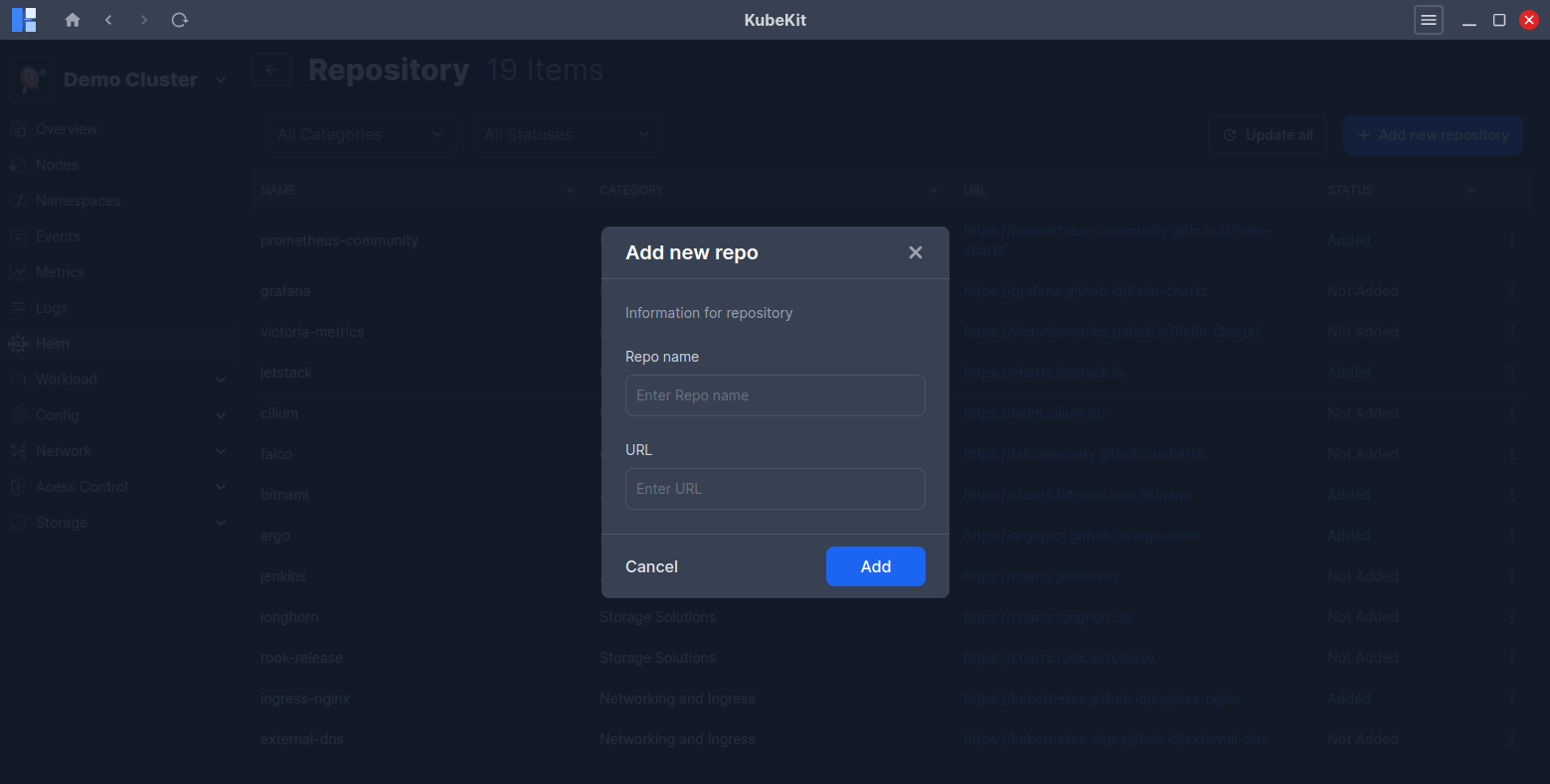Viewport: 1550px width, 784px height.
Task: Close the Add new repo dialog
Action: (915, 251)
